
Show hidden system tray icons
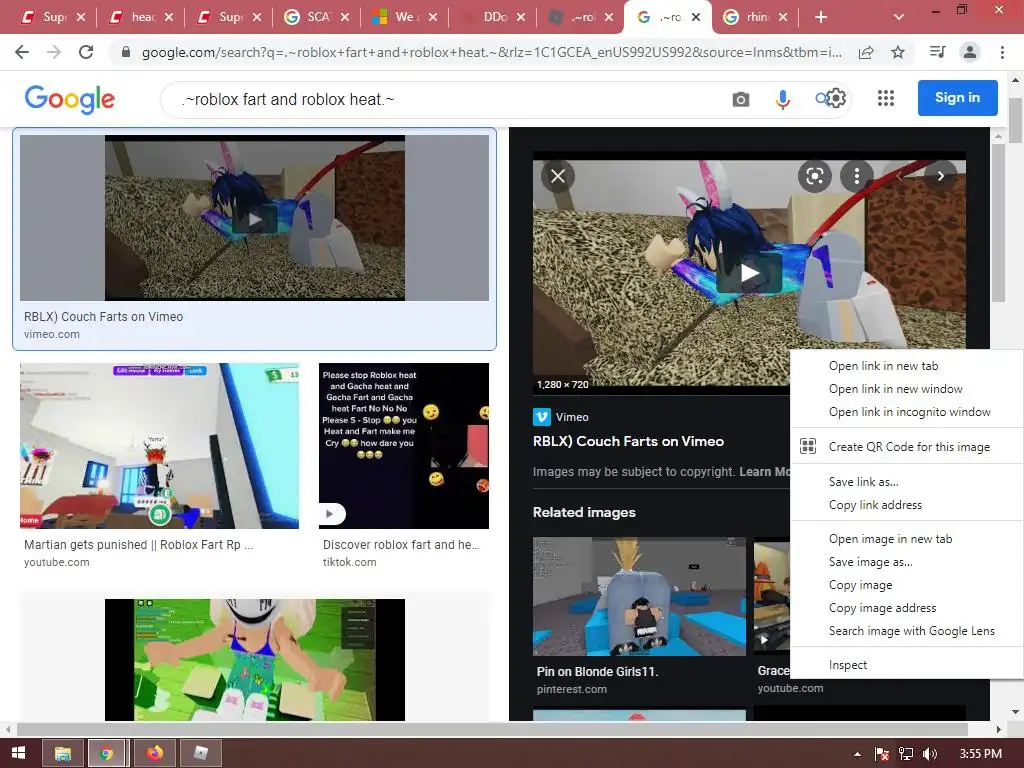(857, 754)
